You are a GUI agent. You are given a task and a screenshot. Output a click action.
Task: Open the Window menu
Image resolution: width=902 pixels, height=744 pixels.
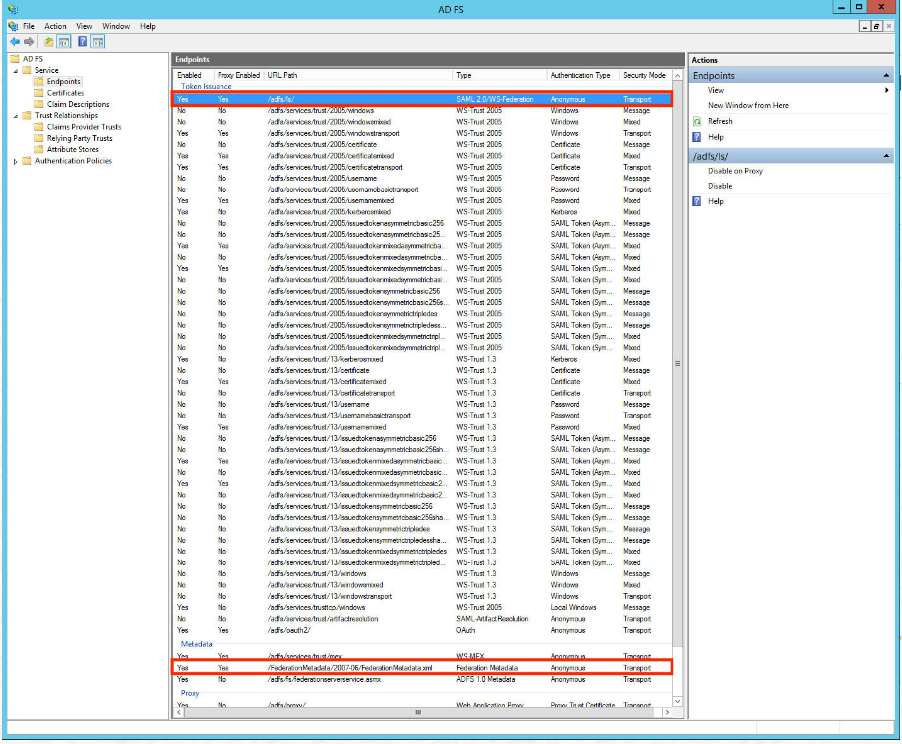click(116, 26)
